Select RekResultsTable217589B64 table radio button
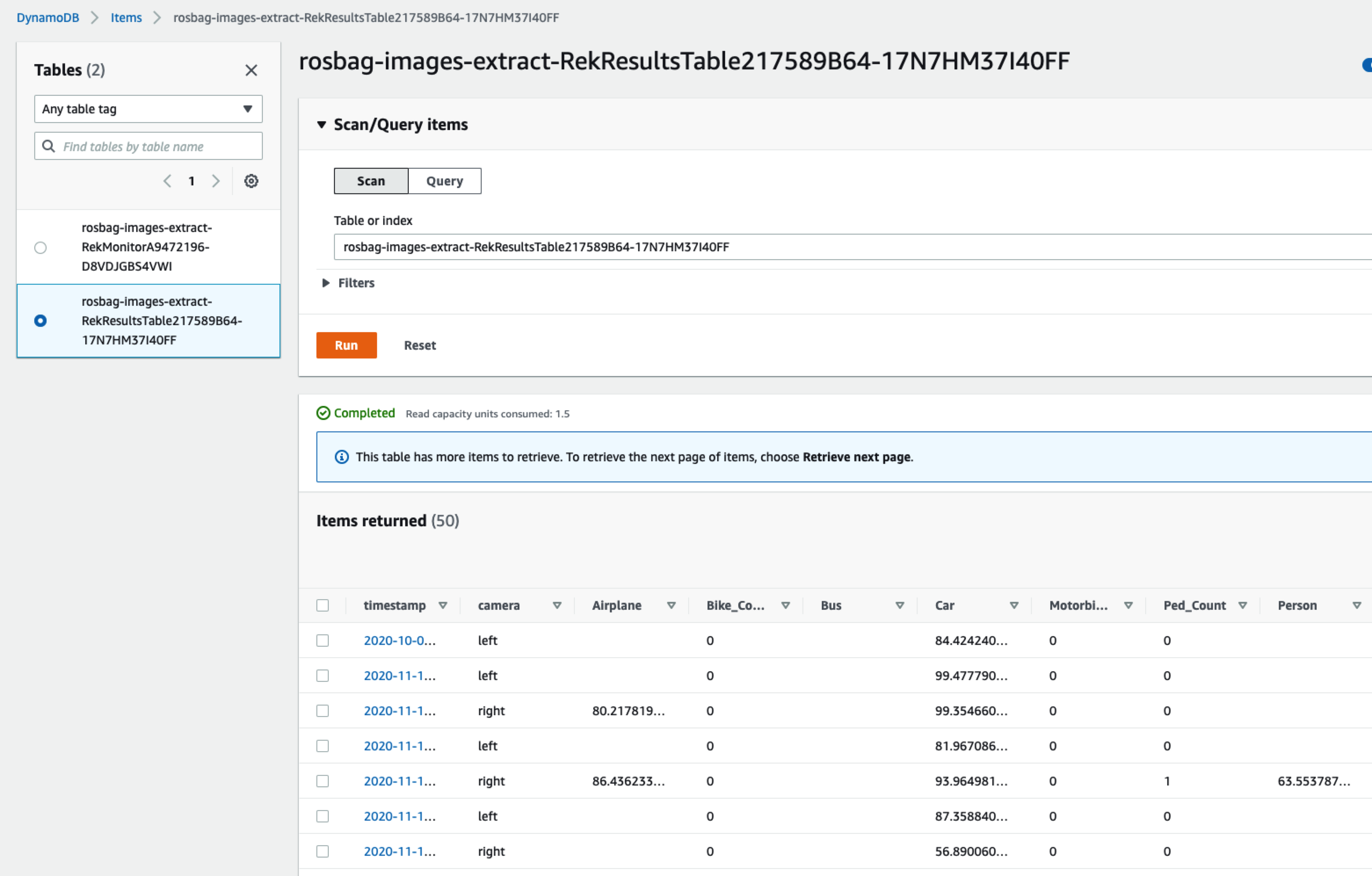This screenshot has width=1372, height=876. [40, 321]
